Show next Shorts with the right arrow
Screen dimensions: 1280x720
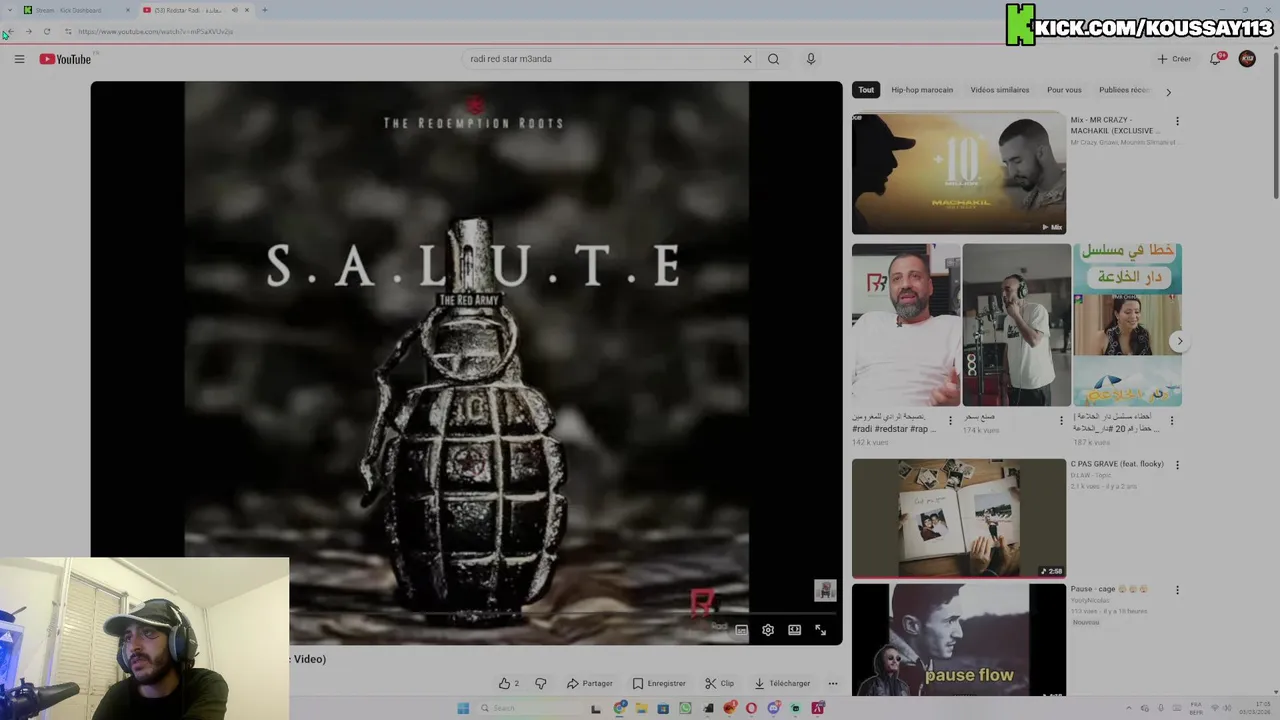[1179, 341]
